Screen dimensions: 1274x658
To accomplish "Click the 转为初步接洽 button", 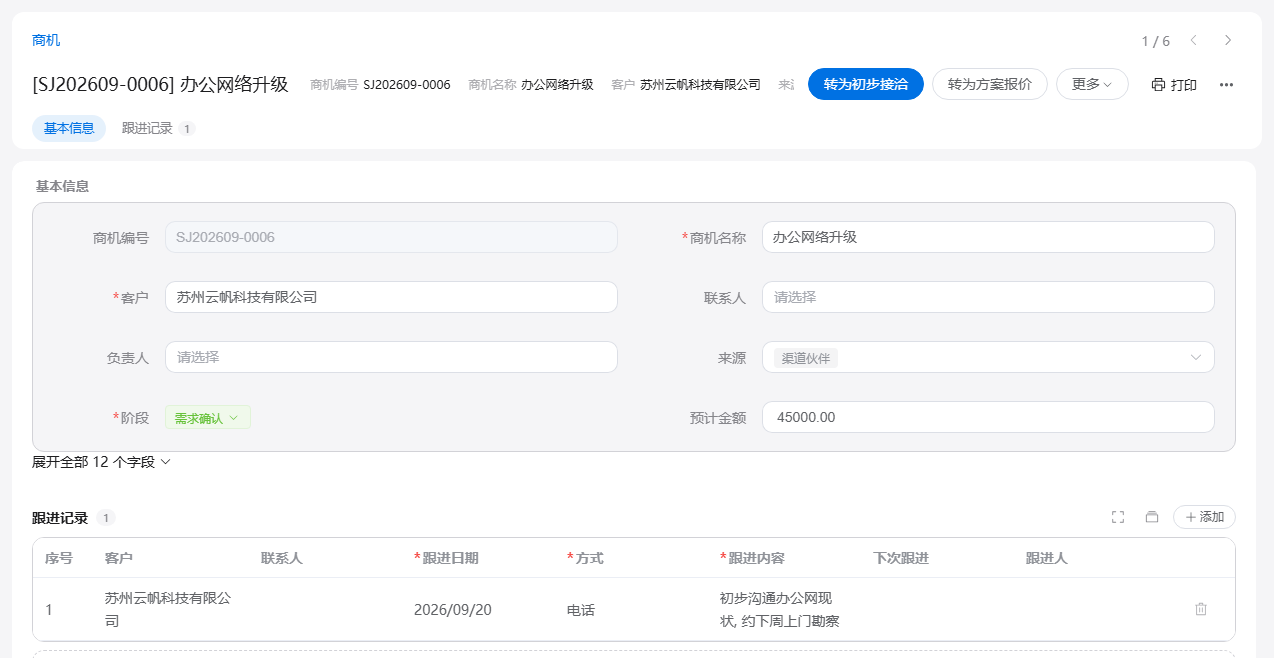I will click(x=866, y=84).
